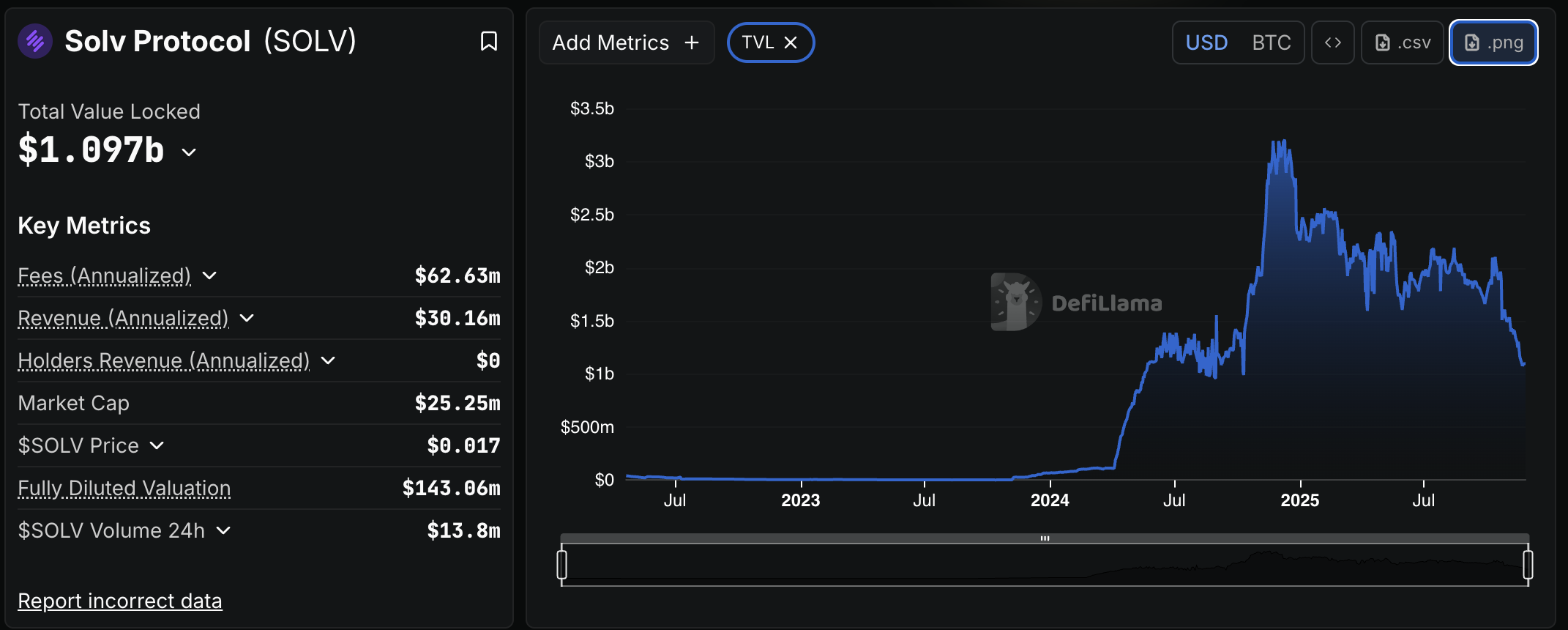
Task: Click the 2025 label on the chart axis
Action: [1300, 500]
